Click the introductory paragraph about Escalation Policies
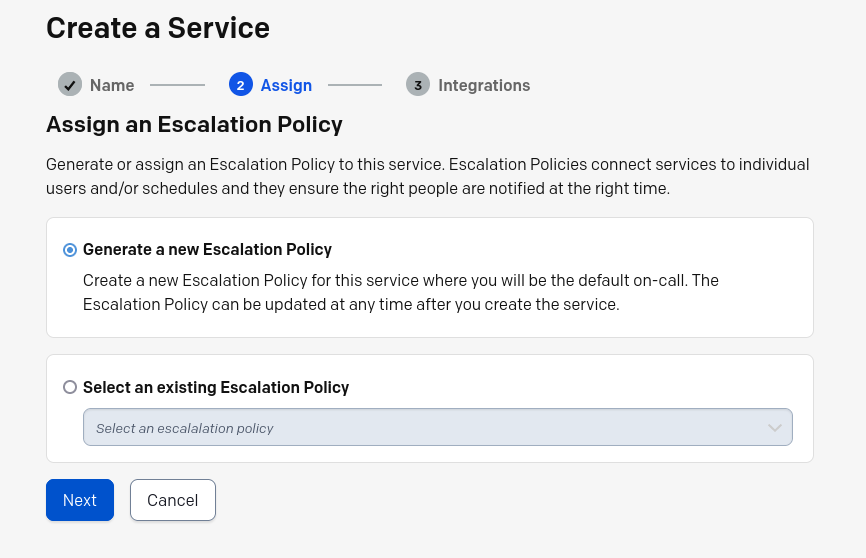The image size is (866, 558). [427, 176]
